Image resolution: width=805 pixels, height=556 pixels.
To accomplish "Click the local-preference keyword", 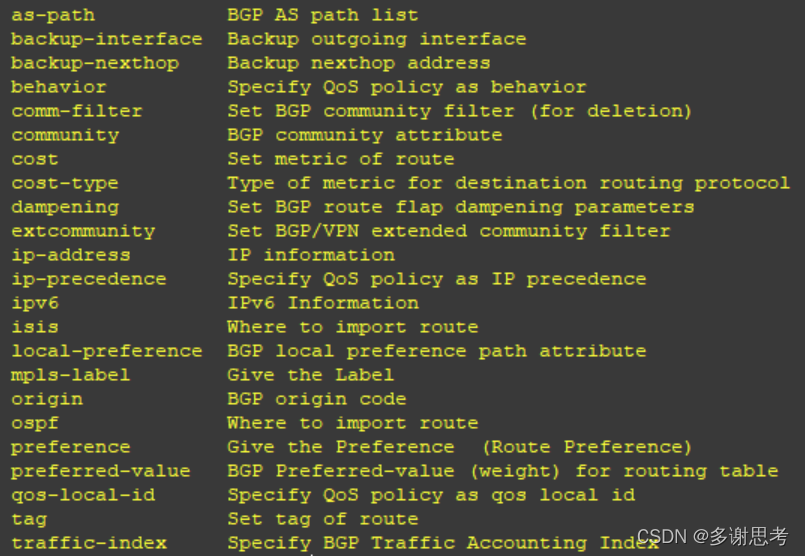I will pyautogui.click(x=107, y=351).
